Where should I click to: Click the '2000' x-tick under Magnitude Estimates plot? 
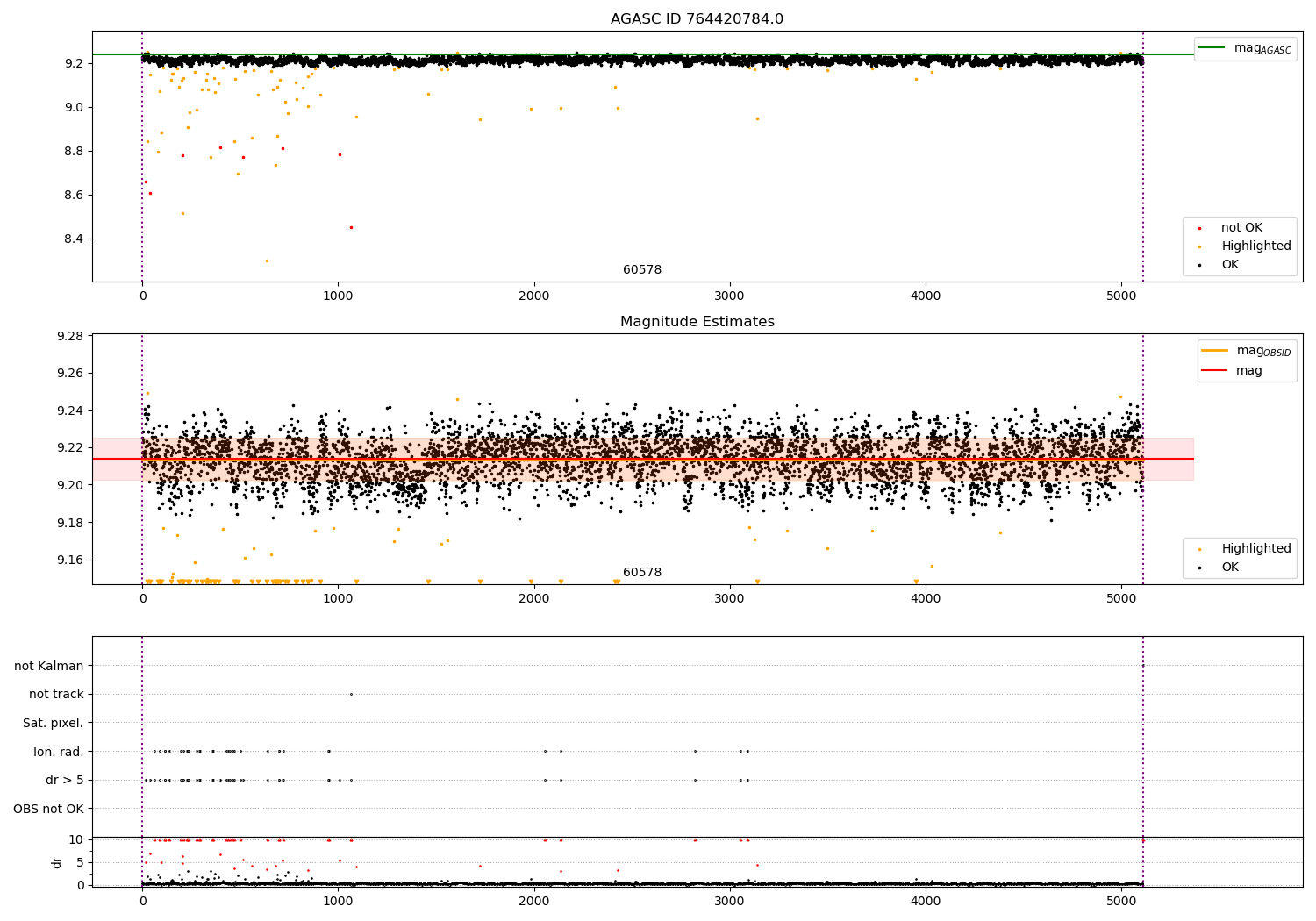click(x=534, y=599)
